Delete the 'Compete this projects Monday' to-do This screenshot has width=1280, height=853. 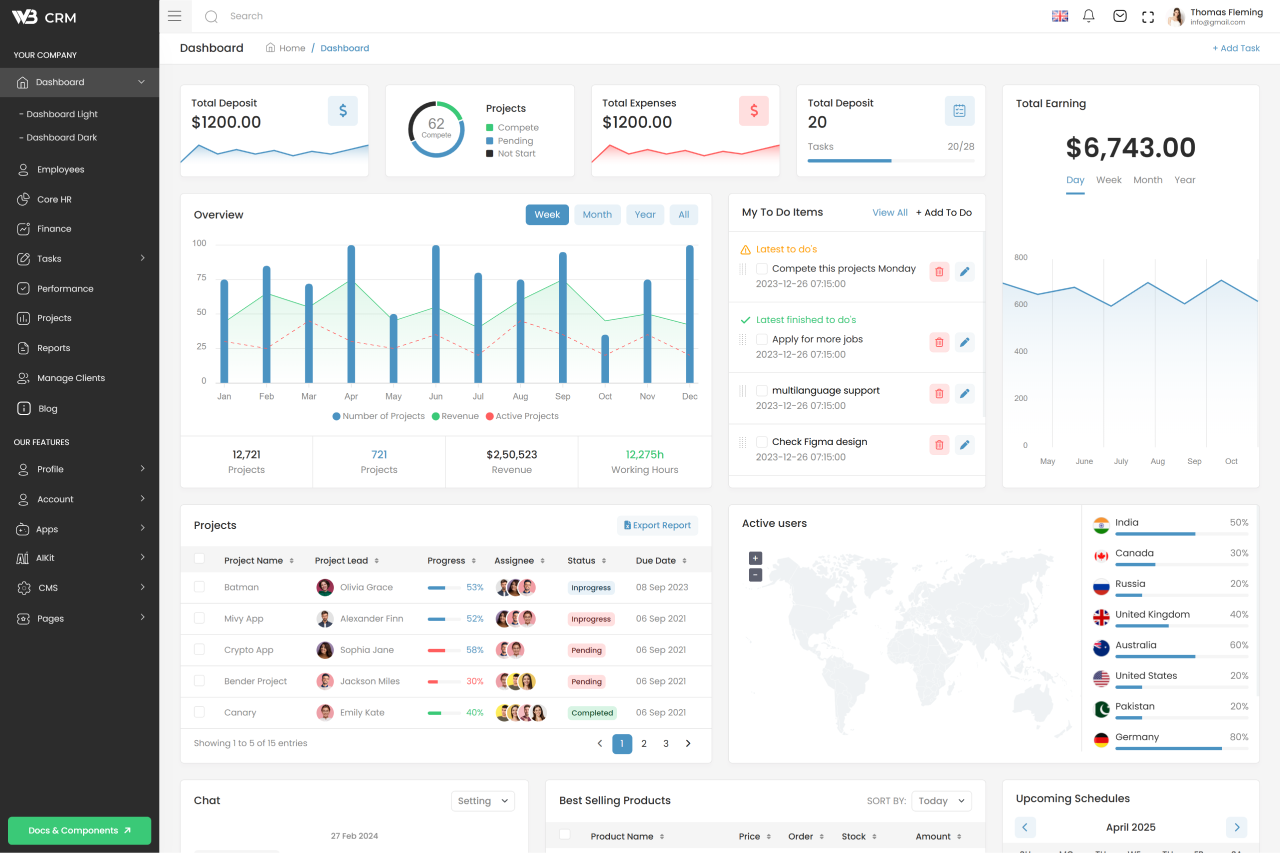point(939,271)
